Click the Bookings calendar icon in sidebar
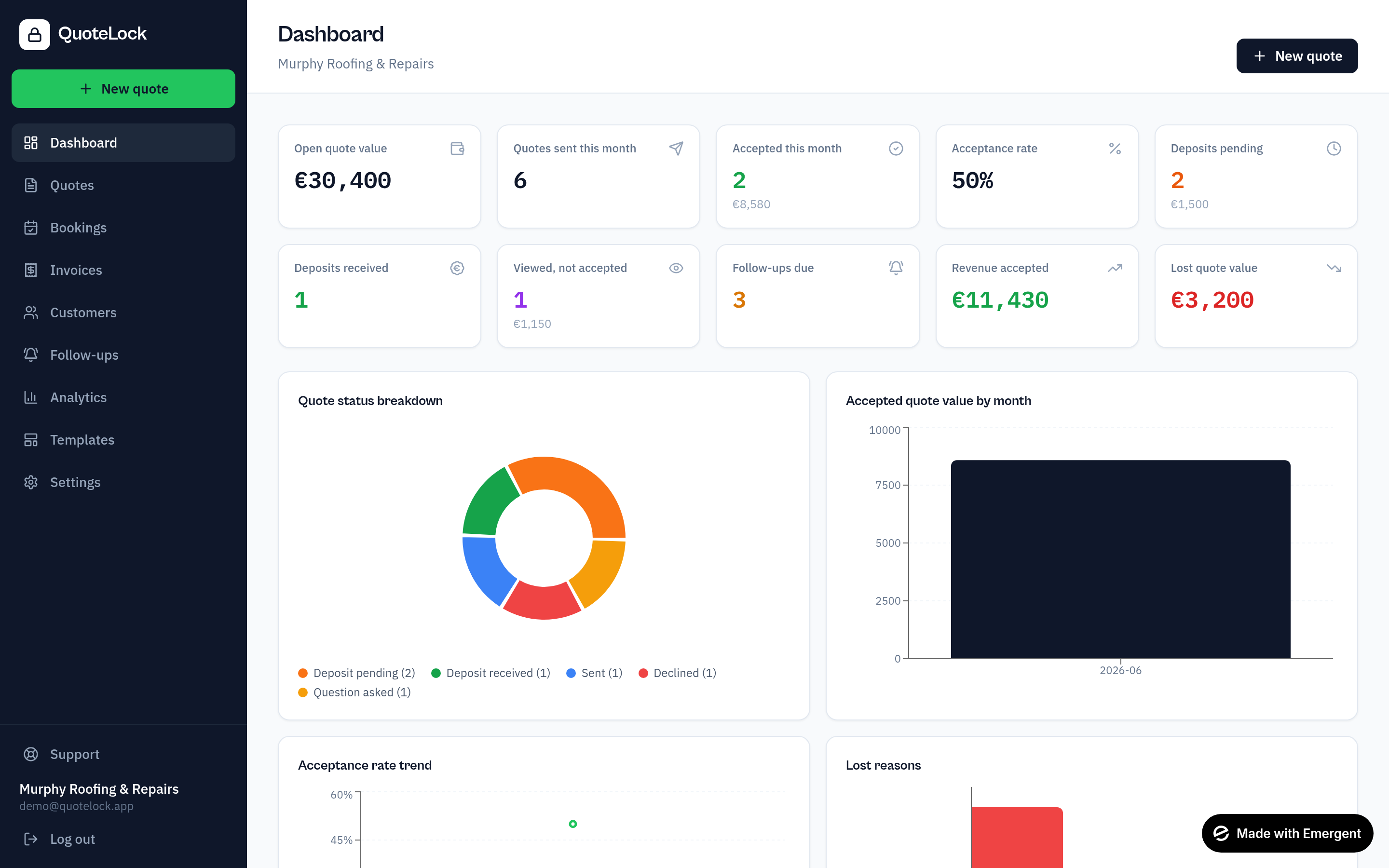The height and width of the screenshot is (868, 1389). [x=31, y=227]
